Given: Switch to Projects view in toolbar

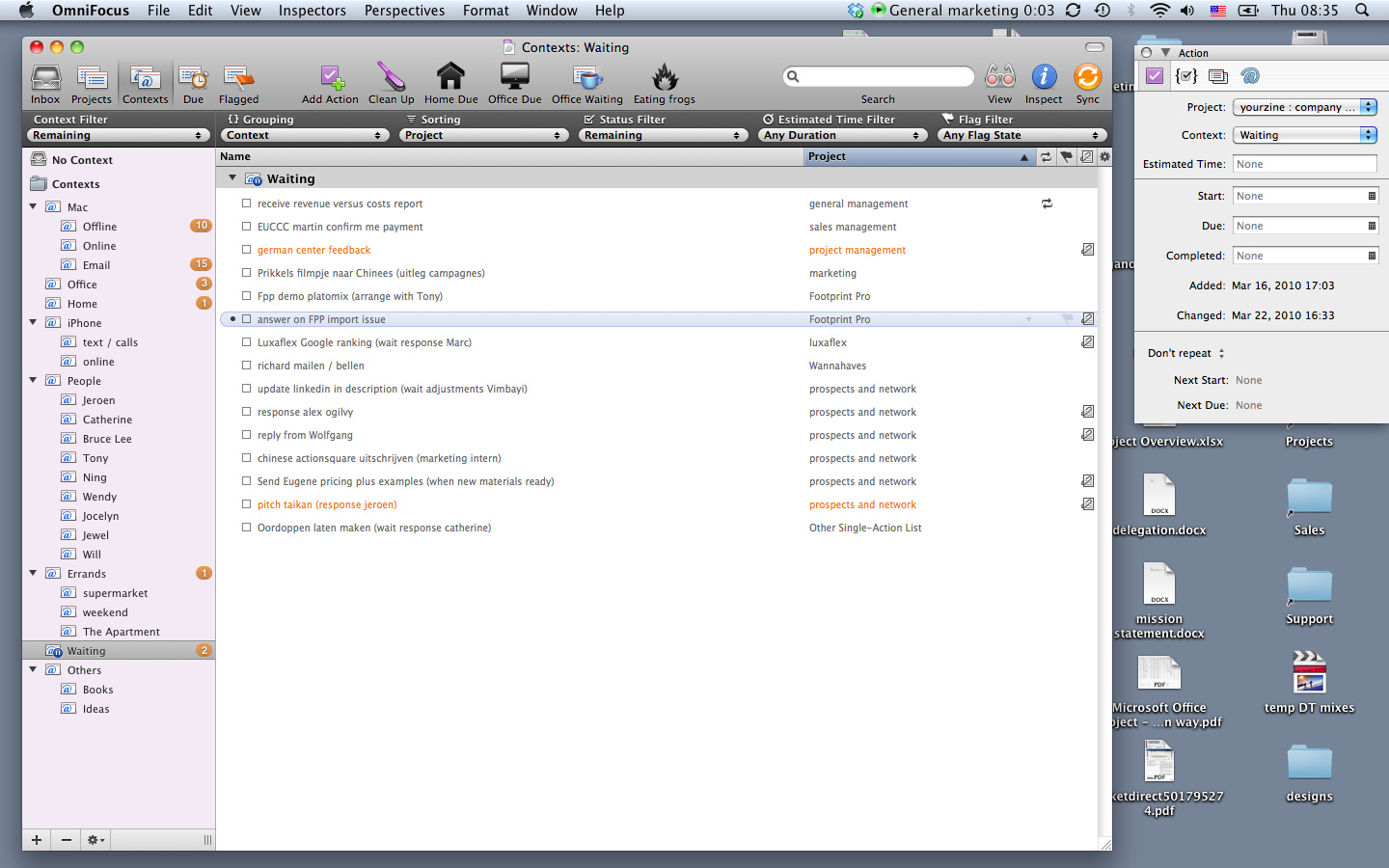Looking at the screenshot, I should coord(92,84).
